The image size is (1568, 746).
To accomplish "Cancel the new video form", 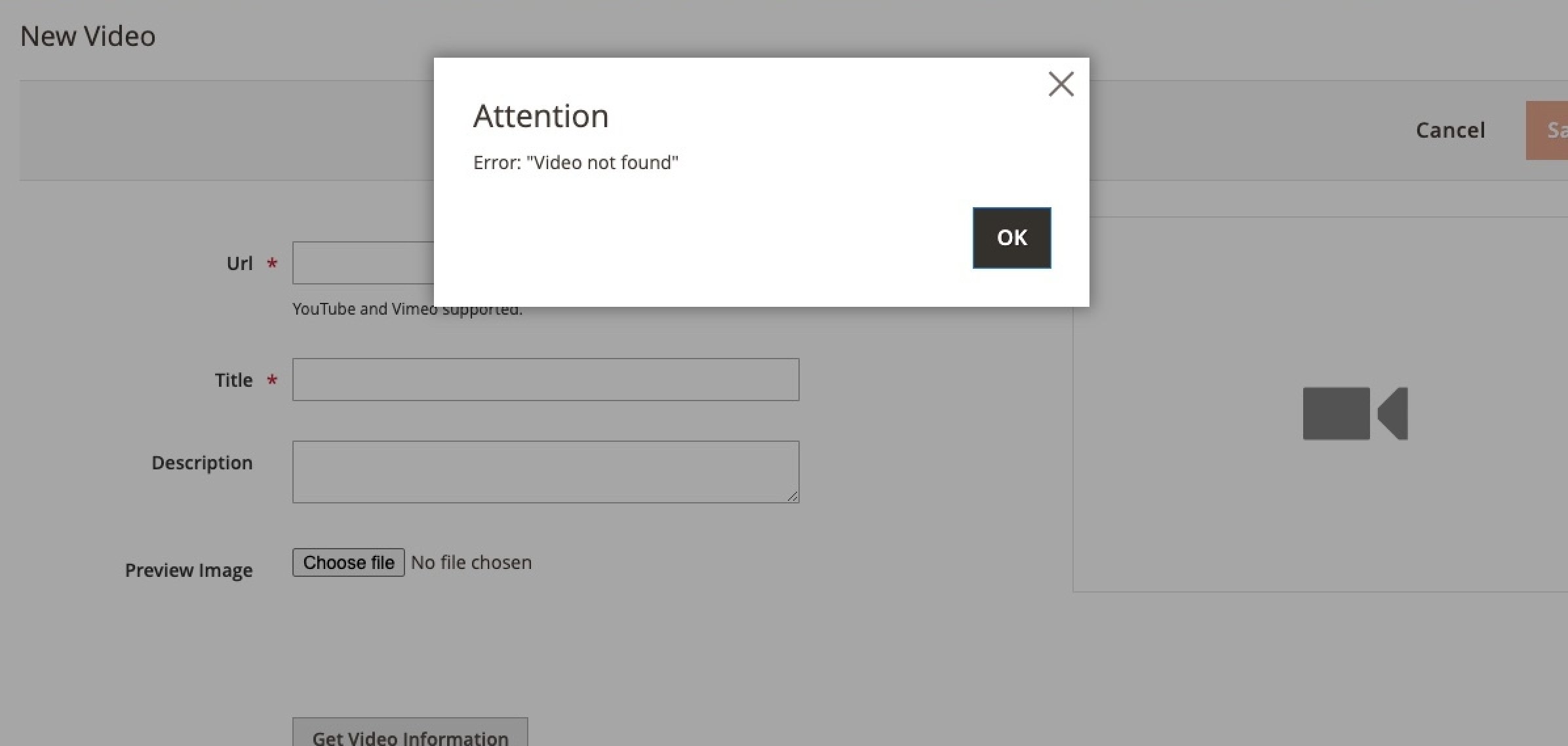I will pos(1450,130).
